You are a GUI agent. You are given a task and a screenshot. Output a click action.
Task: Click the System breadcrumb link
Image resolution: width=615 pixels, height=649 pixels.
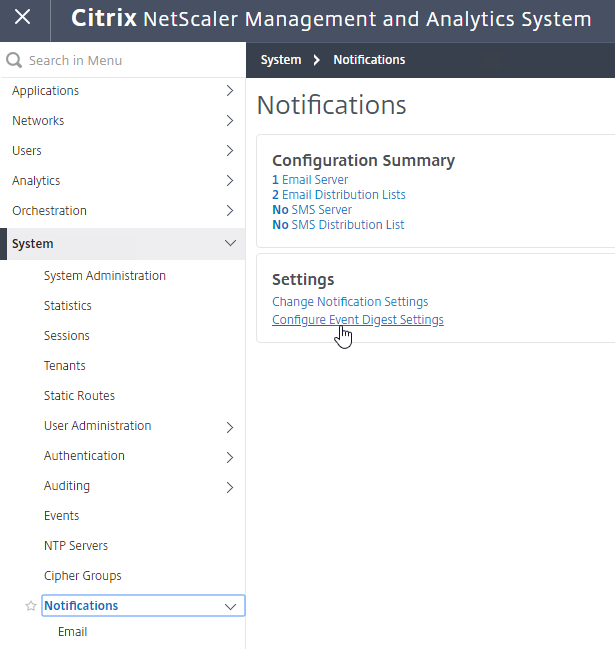[281, 60]
